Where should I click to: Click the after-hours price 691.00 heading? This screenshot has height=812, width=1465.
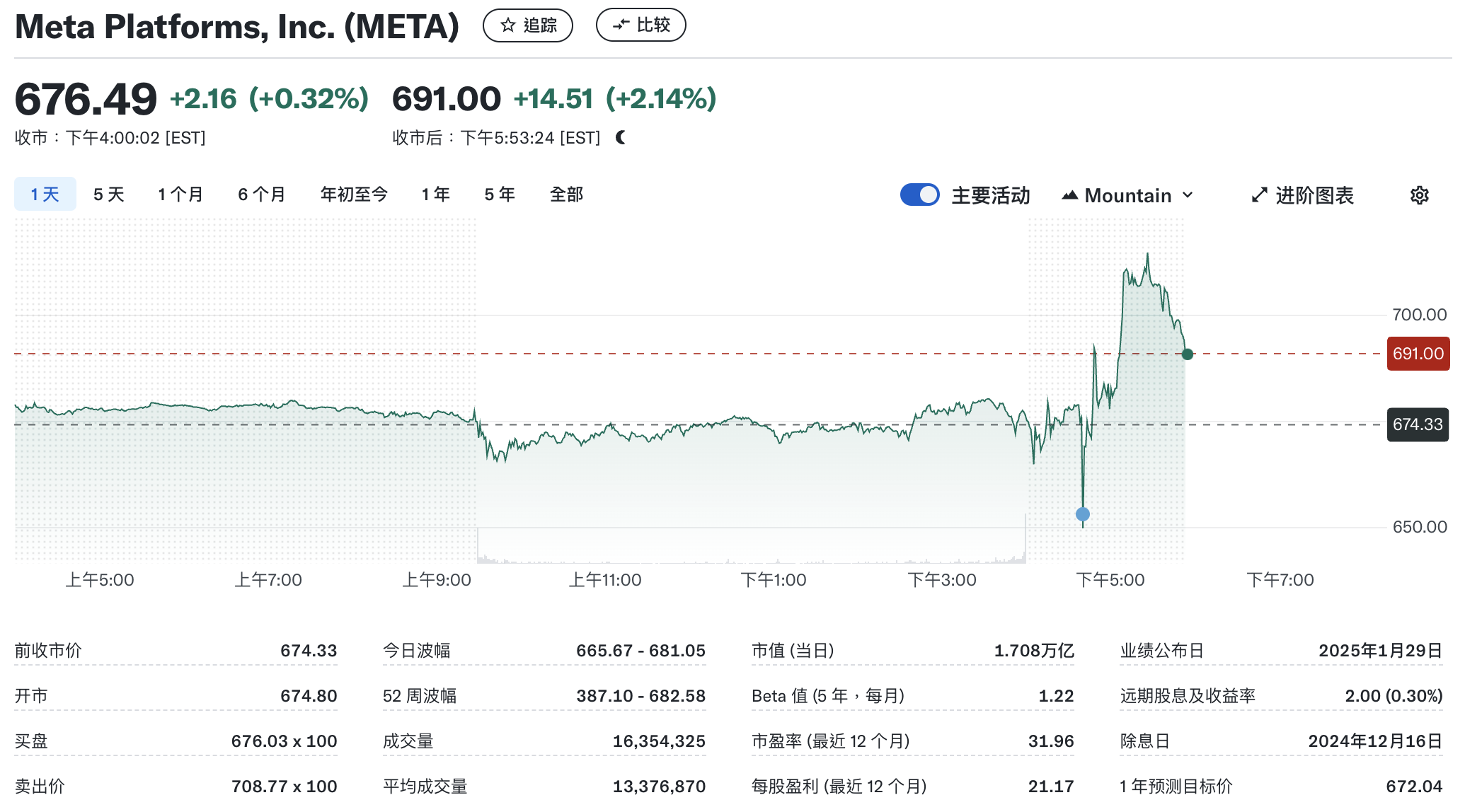point(447,98)
